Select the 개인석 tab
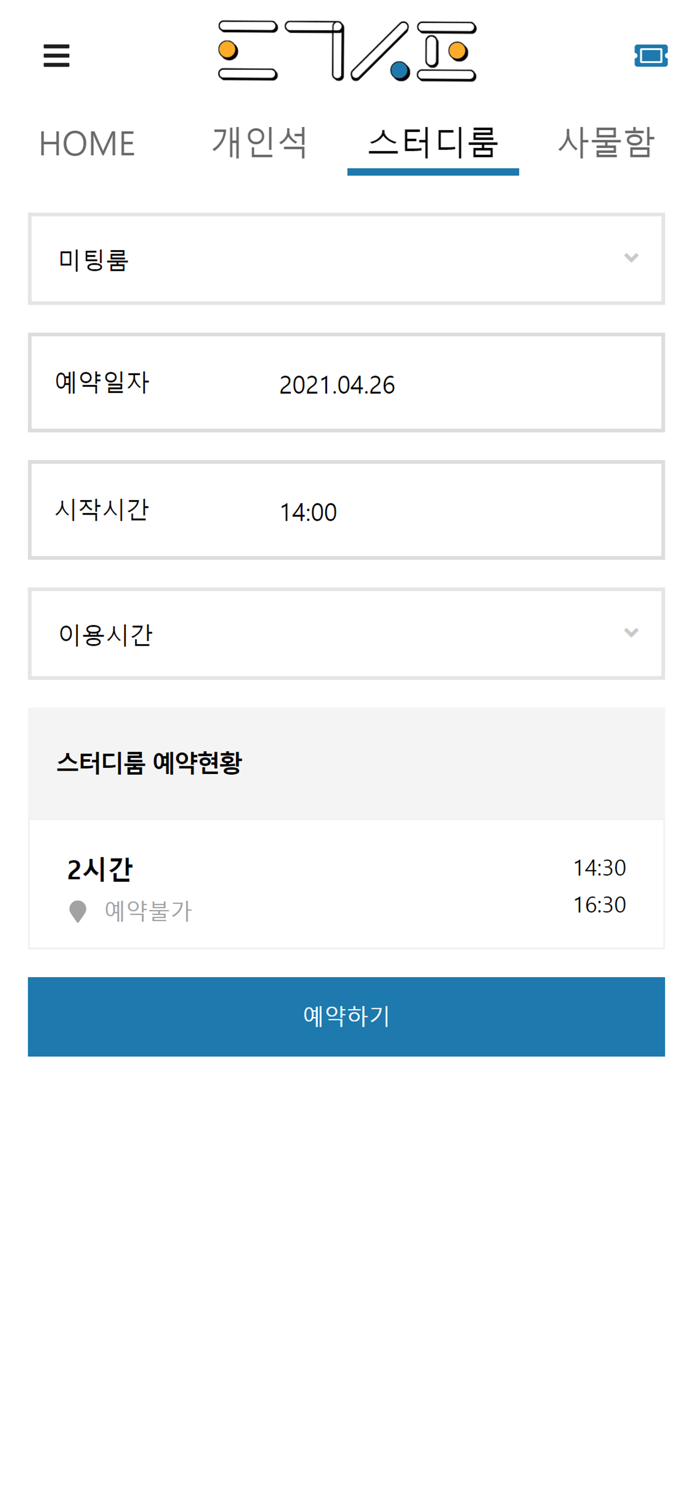Viewport: 693px width, 1500px height. click(x=259, y=141)
